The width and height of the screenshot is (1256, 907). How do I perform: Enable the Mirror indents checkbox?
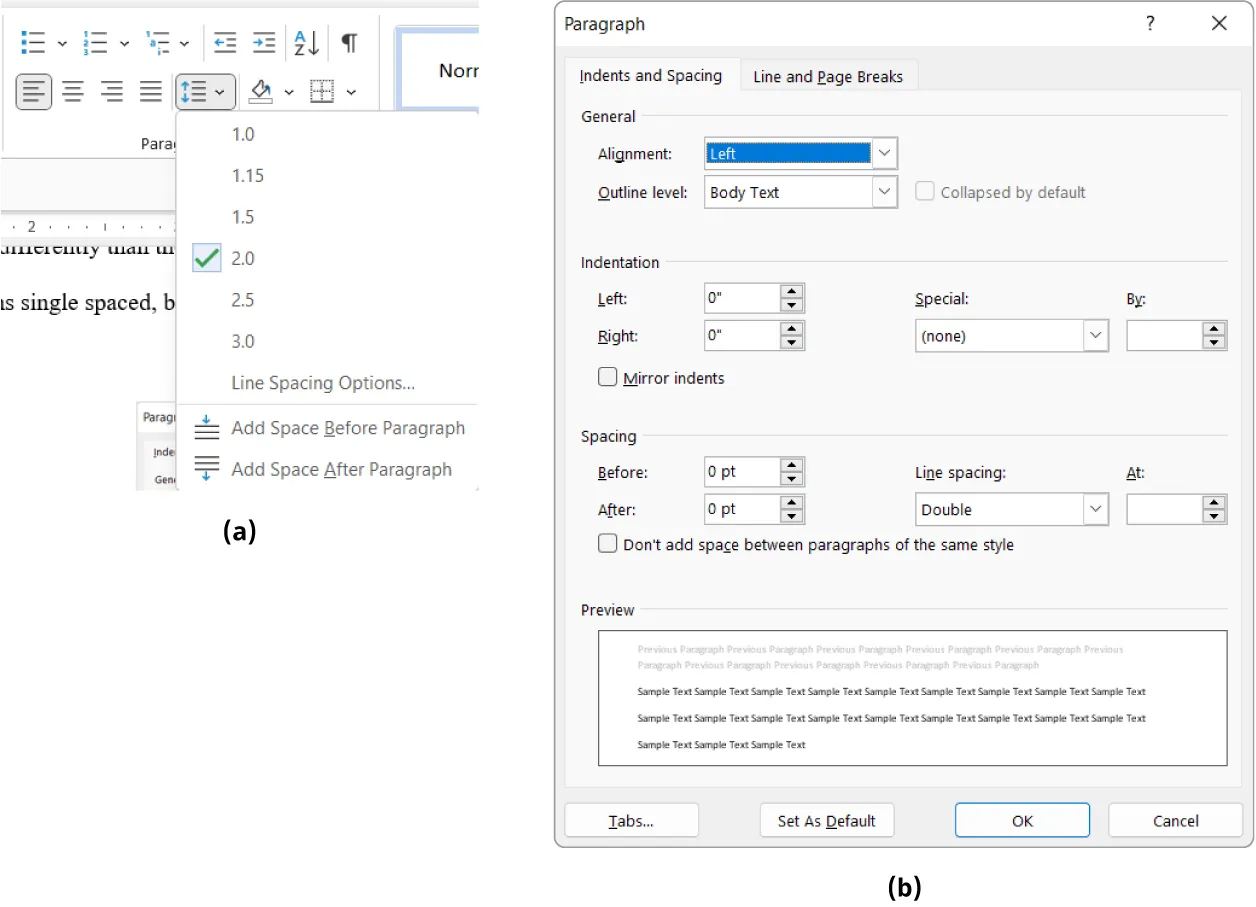tap(607, 378)
